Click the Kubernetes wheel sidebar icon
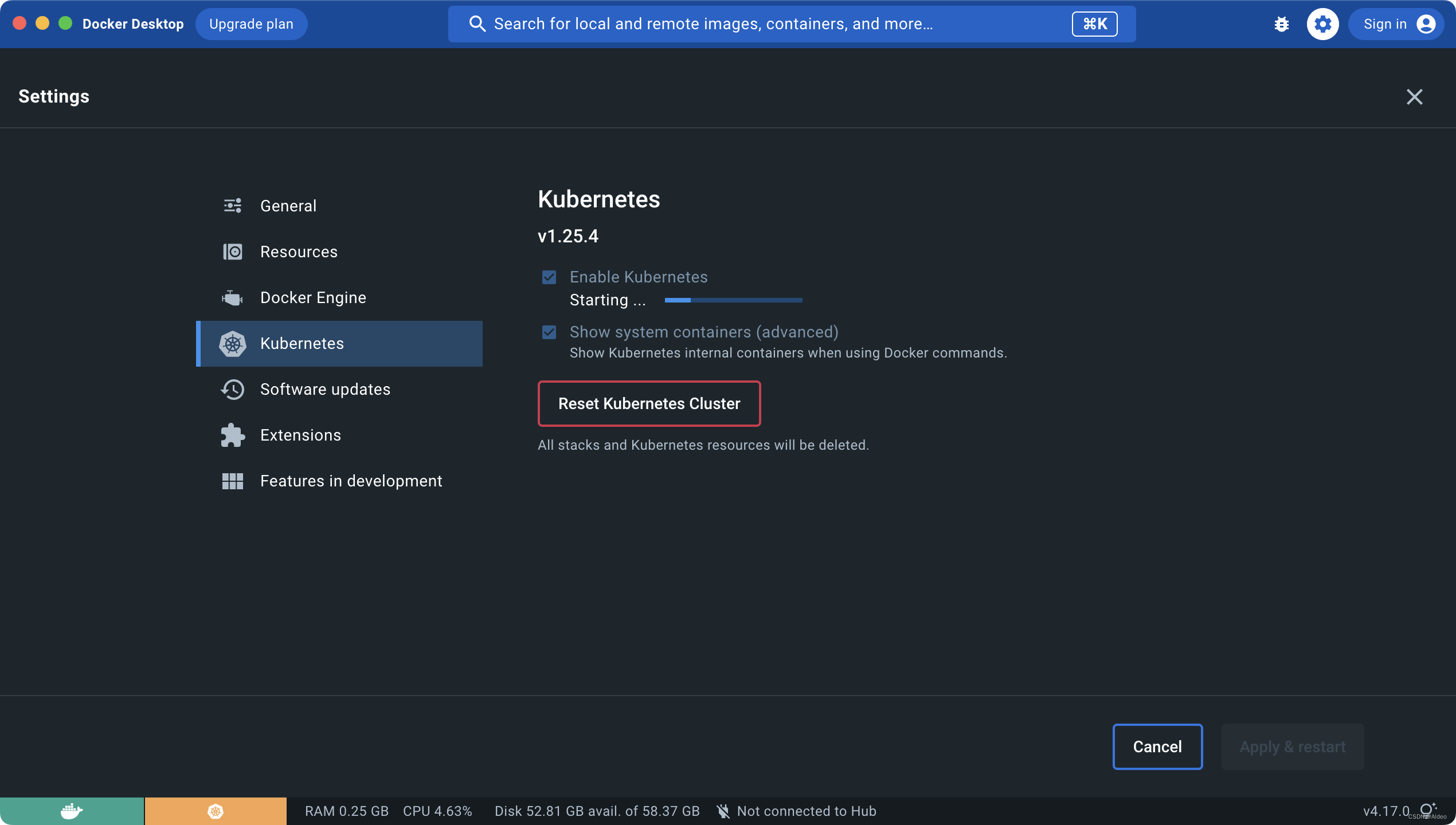The image size is (1456, 825). pos(233,343)
